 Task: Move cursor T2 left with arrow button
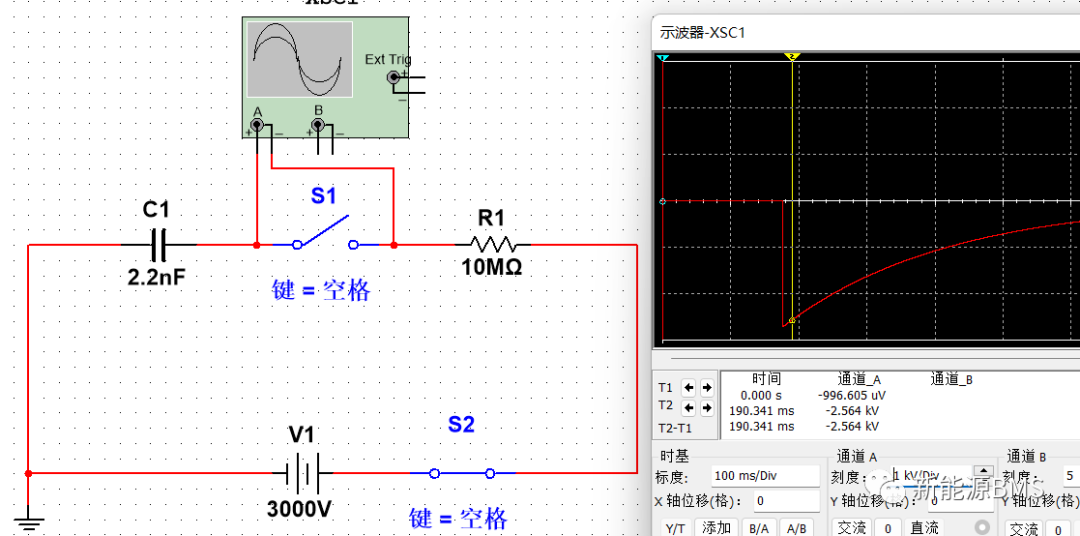pos(688,408)
